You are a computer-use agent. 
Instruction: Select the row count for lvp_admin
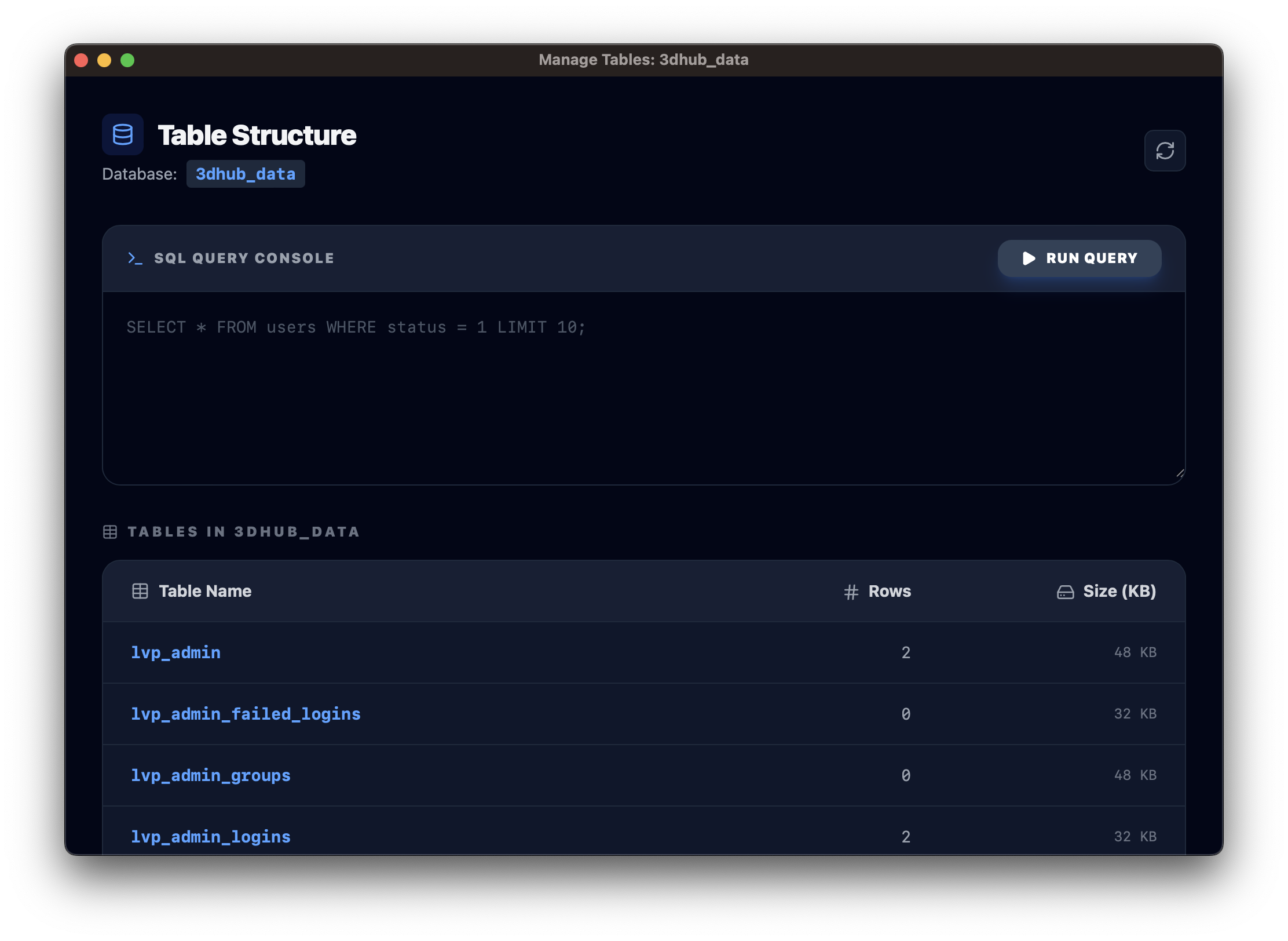click(x=905, y=652)
